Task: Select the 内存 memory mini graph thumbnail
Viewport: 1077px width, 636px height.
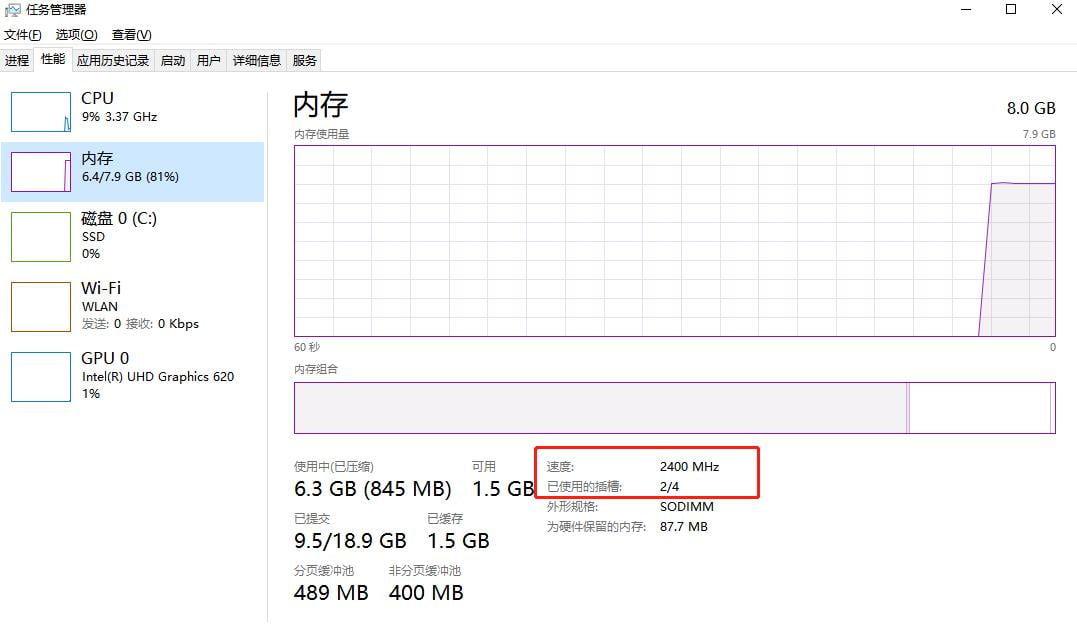Action: pyautogui.click(x=41, y=172)
